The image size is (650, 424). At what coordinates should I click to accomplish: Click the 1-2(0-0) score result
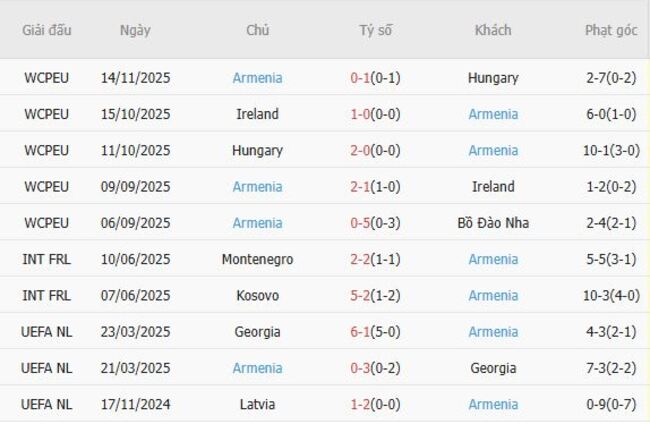376,404
